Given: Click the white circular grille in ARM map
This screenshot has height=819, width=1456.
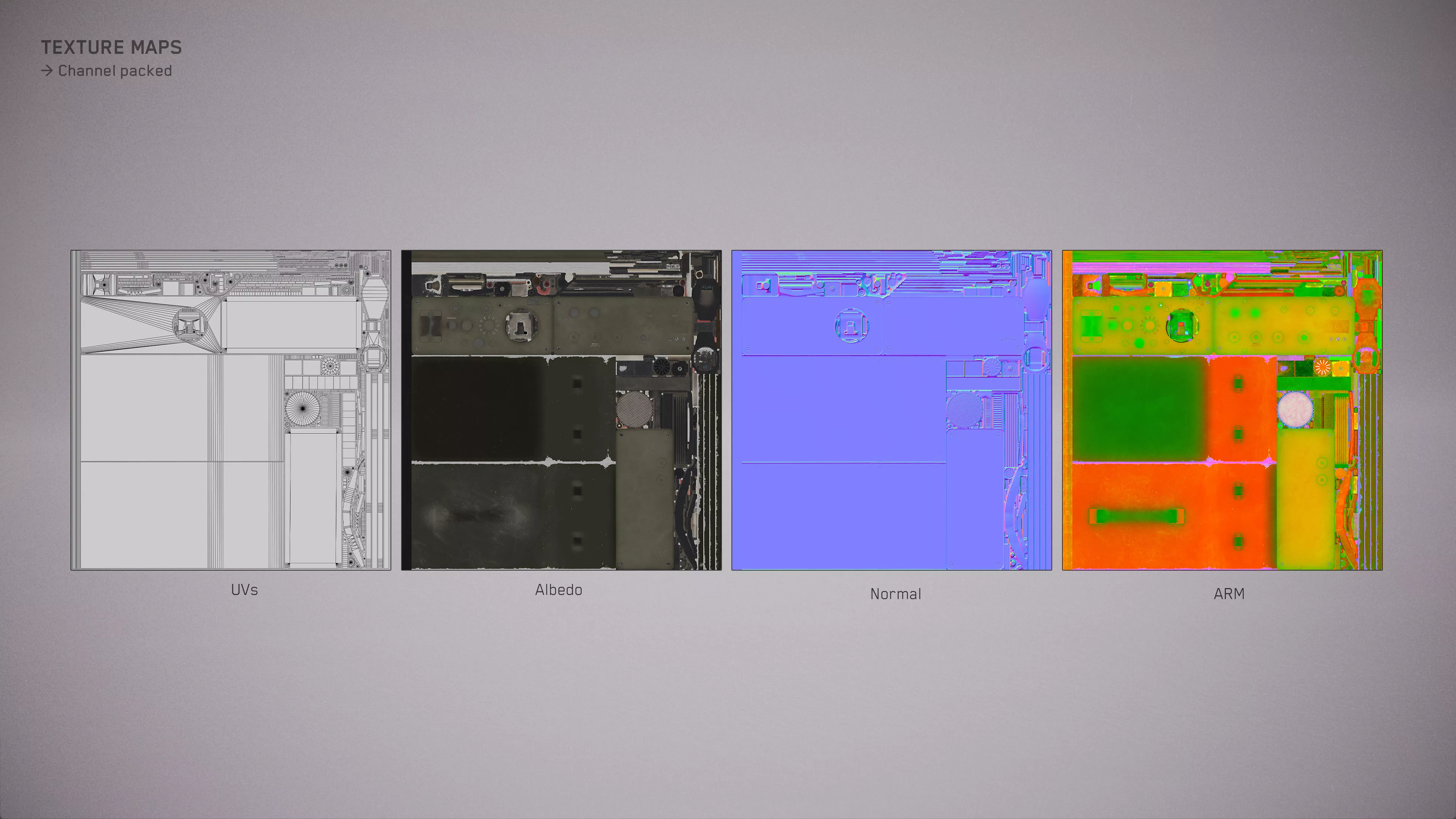Looking at the screenshot, I should pyautogui.click(x=1295, y=409).
